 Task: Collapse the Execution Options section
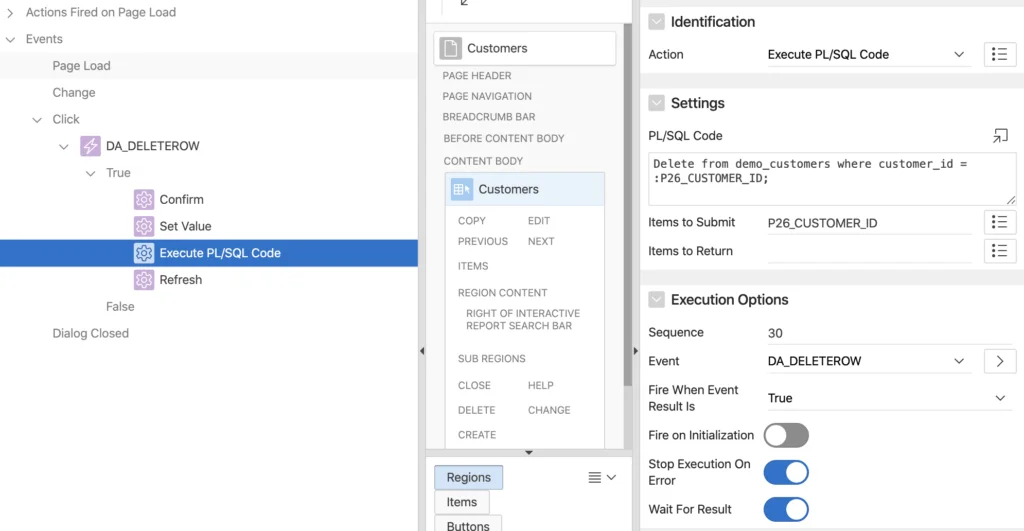(x=656, y=300)
